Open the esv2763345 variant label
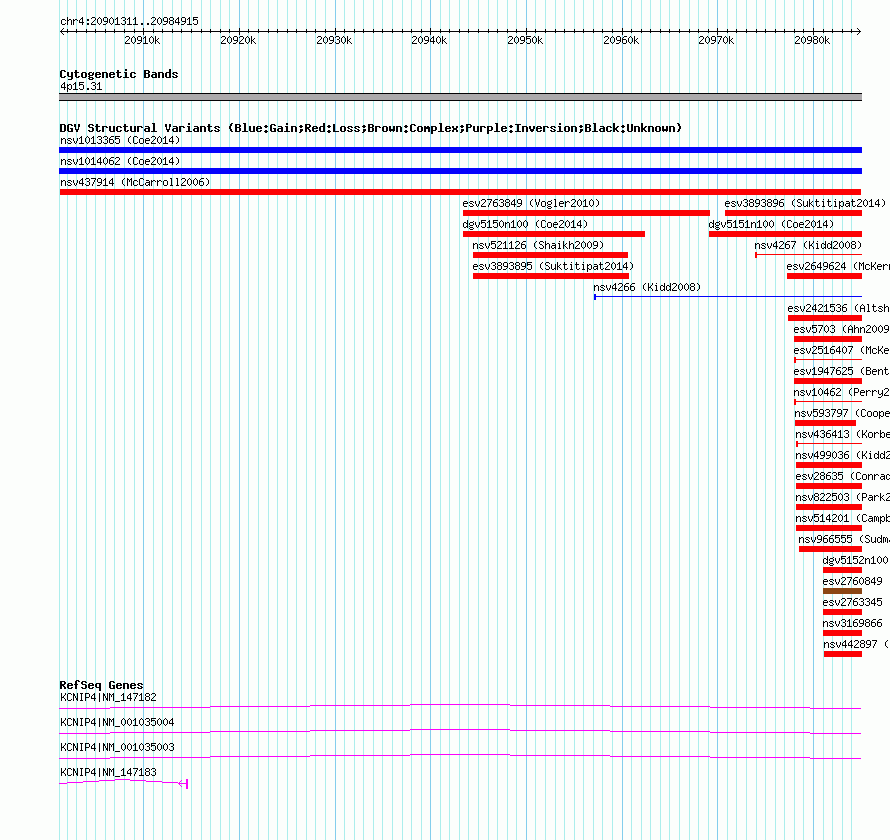The width and height of the screenshot is (890, 840). (x=853, y=602)
